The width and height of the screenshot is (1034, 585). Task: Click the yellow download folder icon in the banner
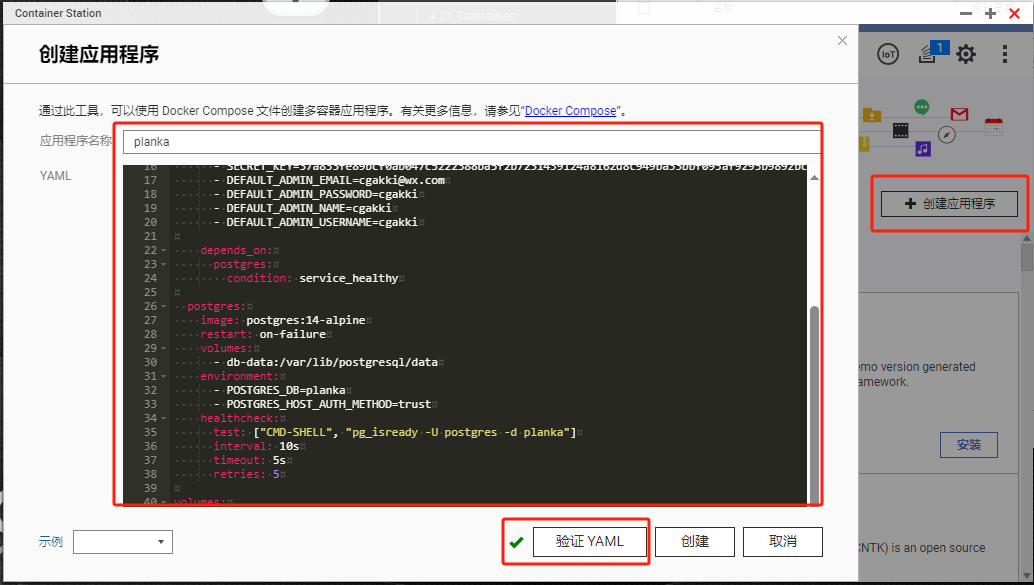click(872, 115)
